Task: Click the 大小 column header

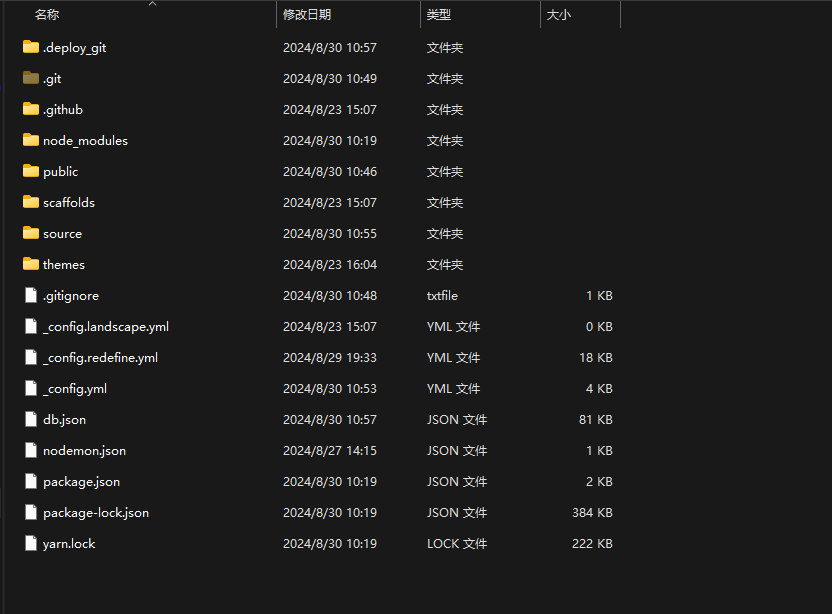Action: point(559,15)
